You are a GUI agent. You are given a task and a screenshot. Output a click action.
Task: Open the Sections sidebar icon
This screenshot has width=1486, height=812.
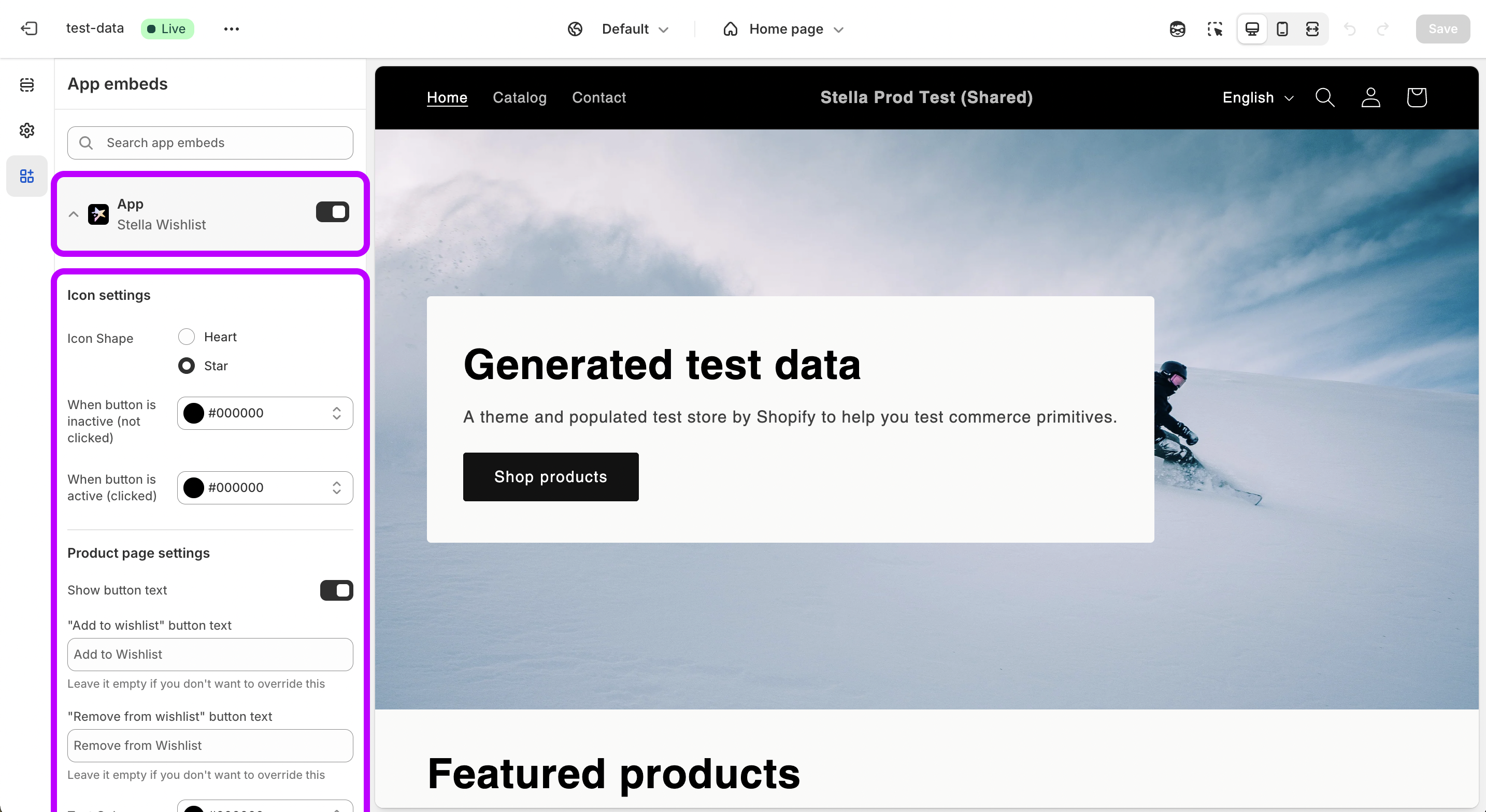click(x=26, y=85)
